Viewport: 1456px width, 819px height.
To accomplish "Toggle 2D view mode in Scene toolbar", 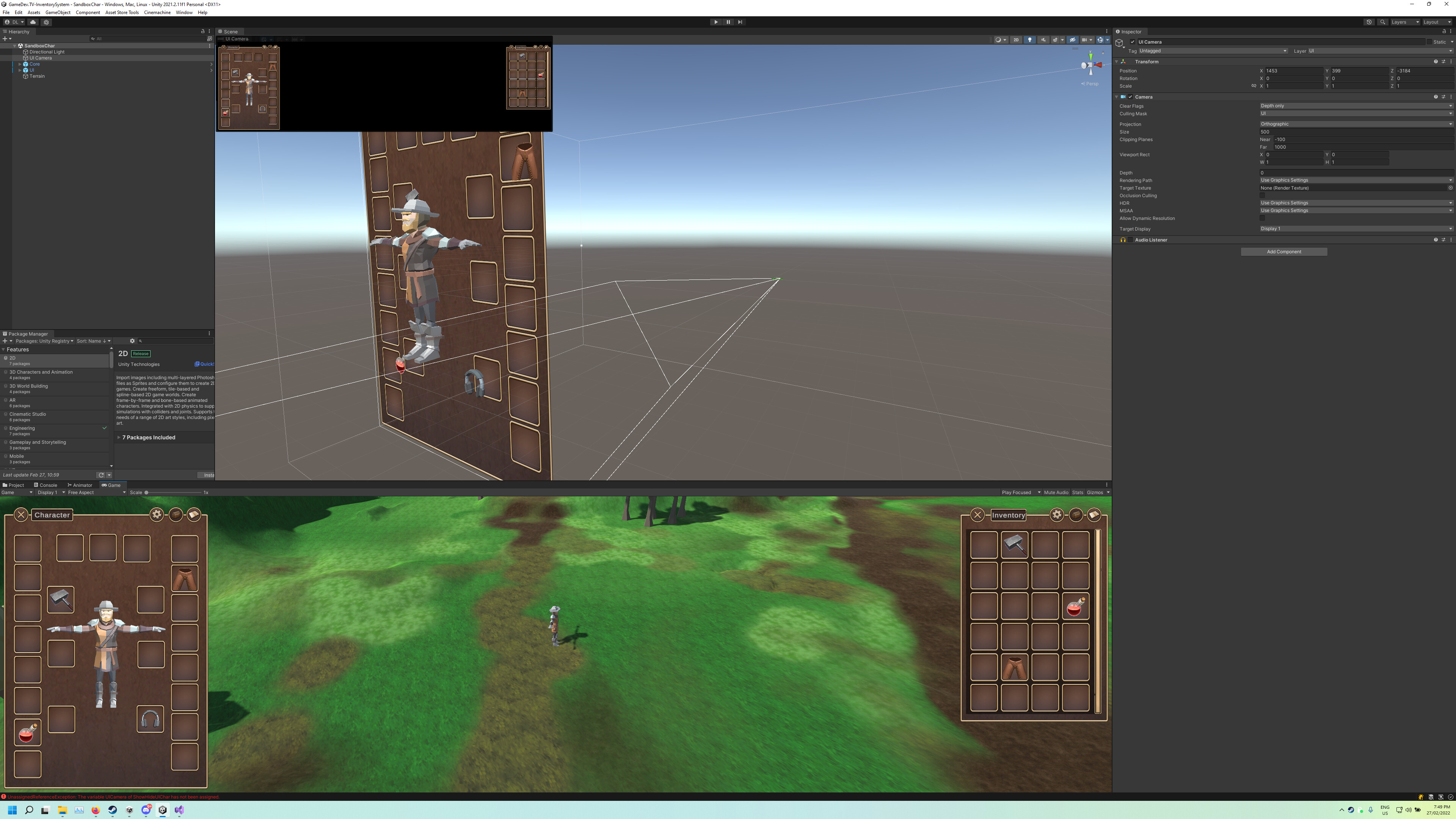I will [x=1016, y=39].
